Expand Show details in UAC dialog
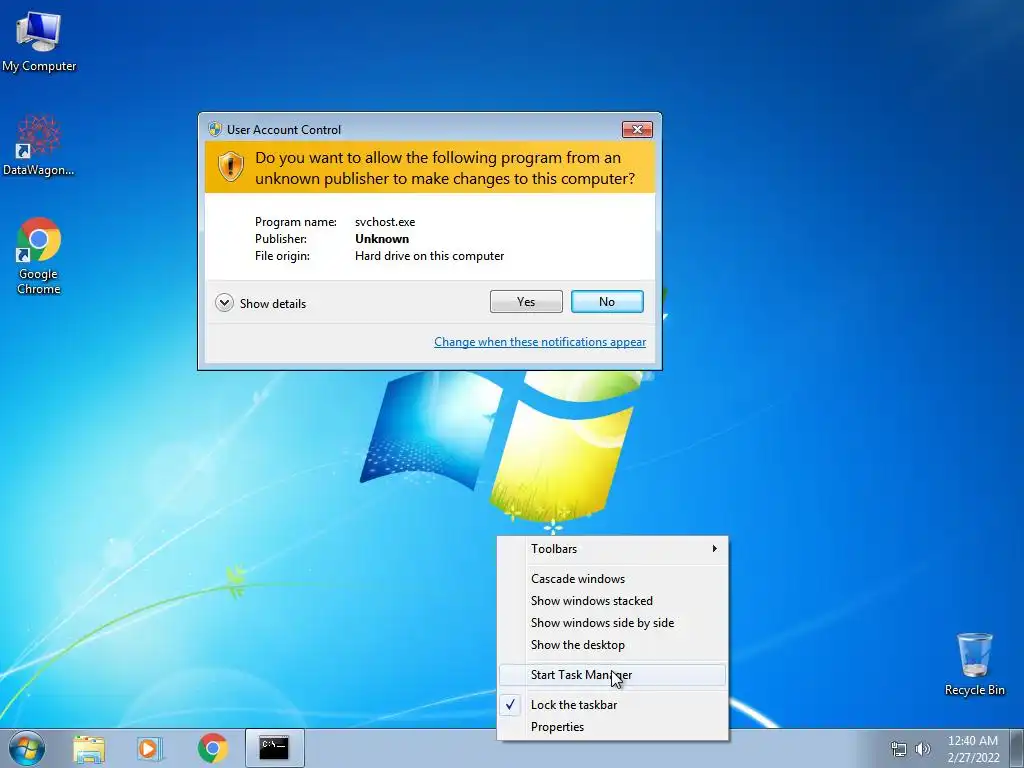The image size is (1024, 768). click(261, 303)
